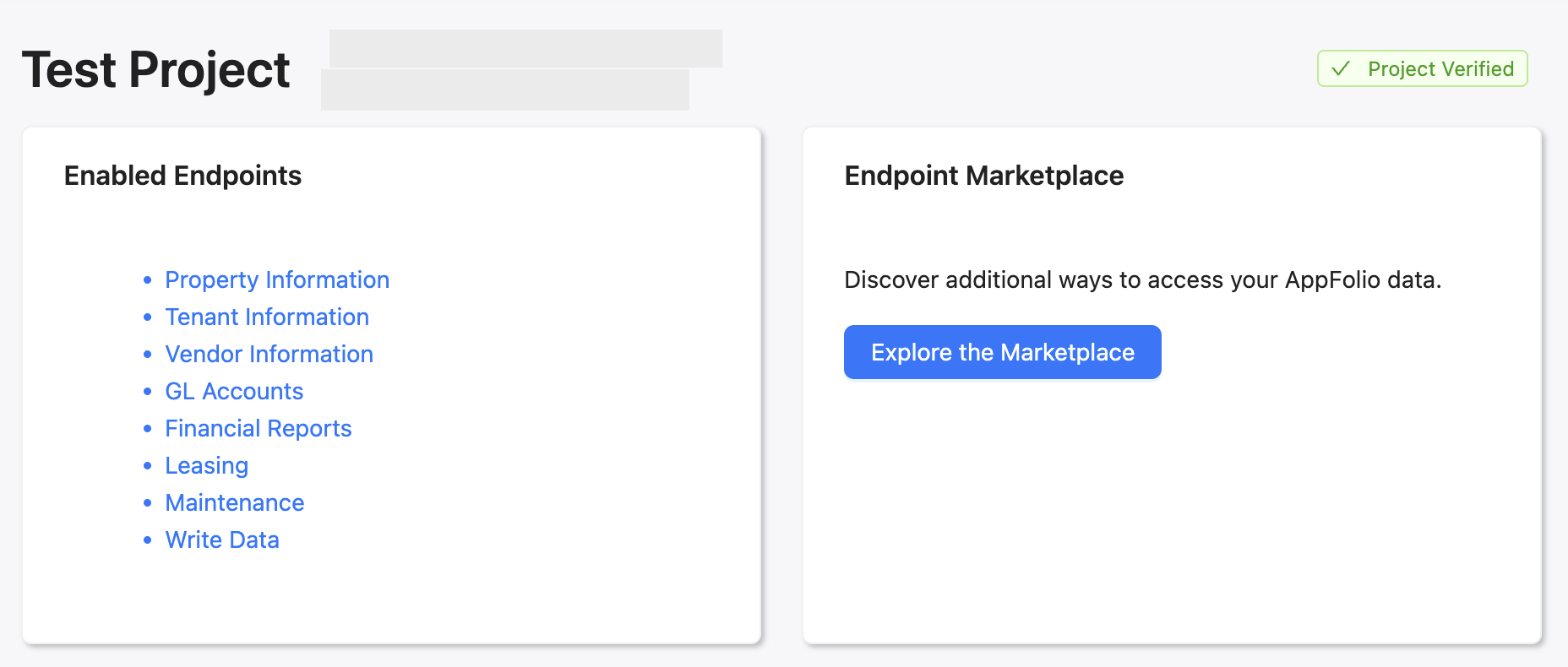Open the Property Information endpoint link
Image resolution: width=1568 pixels, height=667 pixels.
(277, 279)
